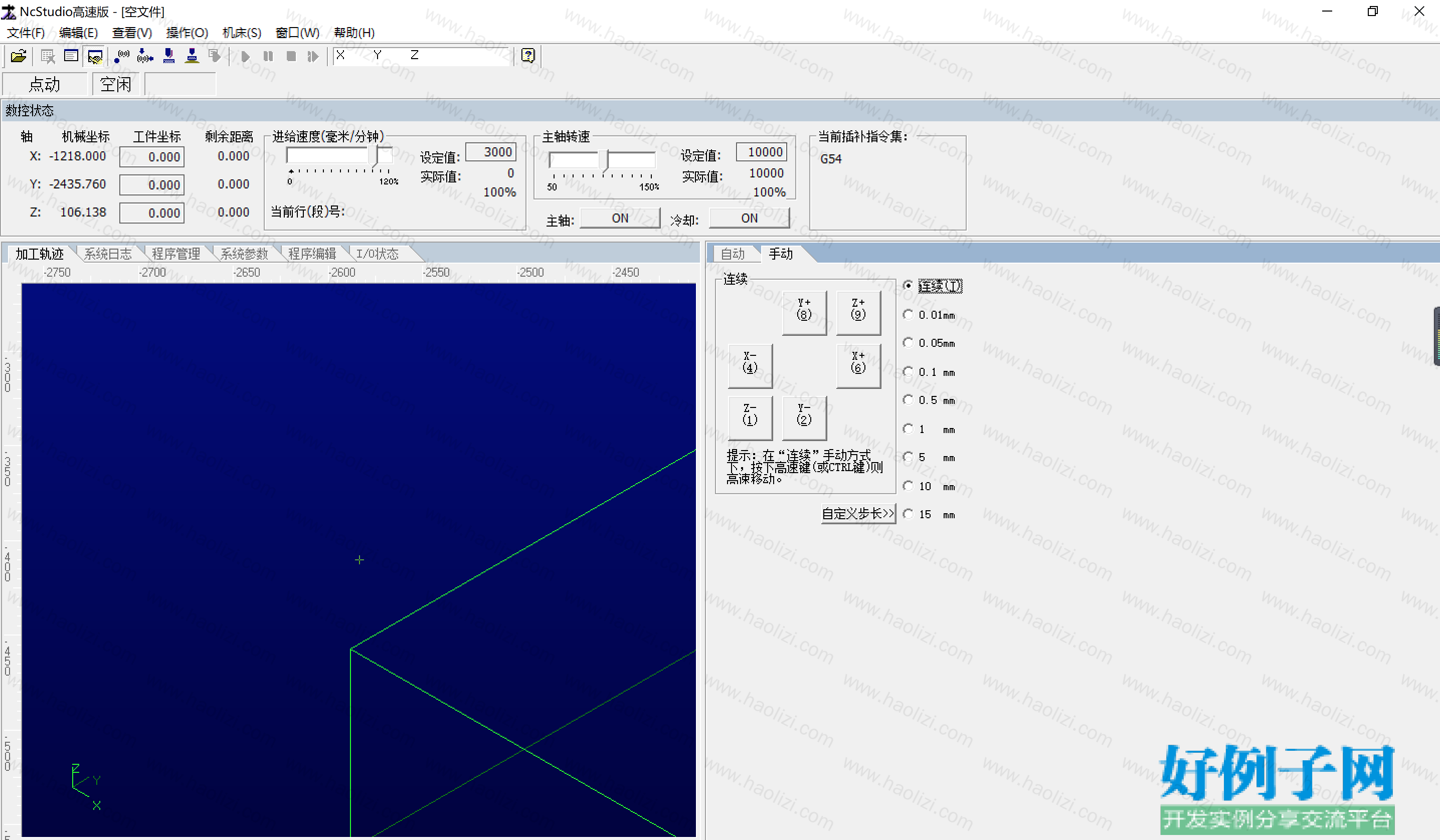Screen dimensions: 1440x840
Task: Open the 查看(V) menu
Action: 132,33
